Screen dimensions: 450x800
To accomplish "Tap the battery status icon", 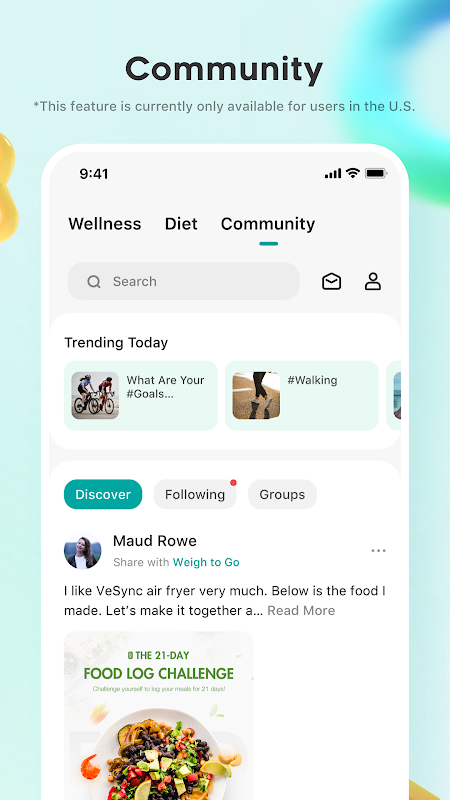I will coord(376,173).
